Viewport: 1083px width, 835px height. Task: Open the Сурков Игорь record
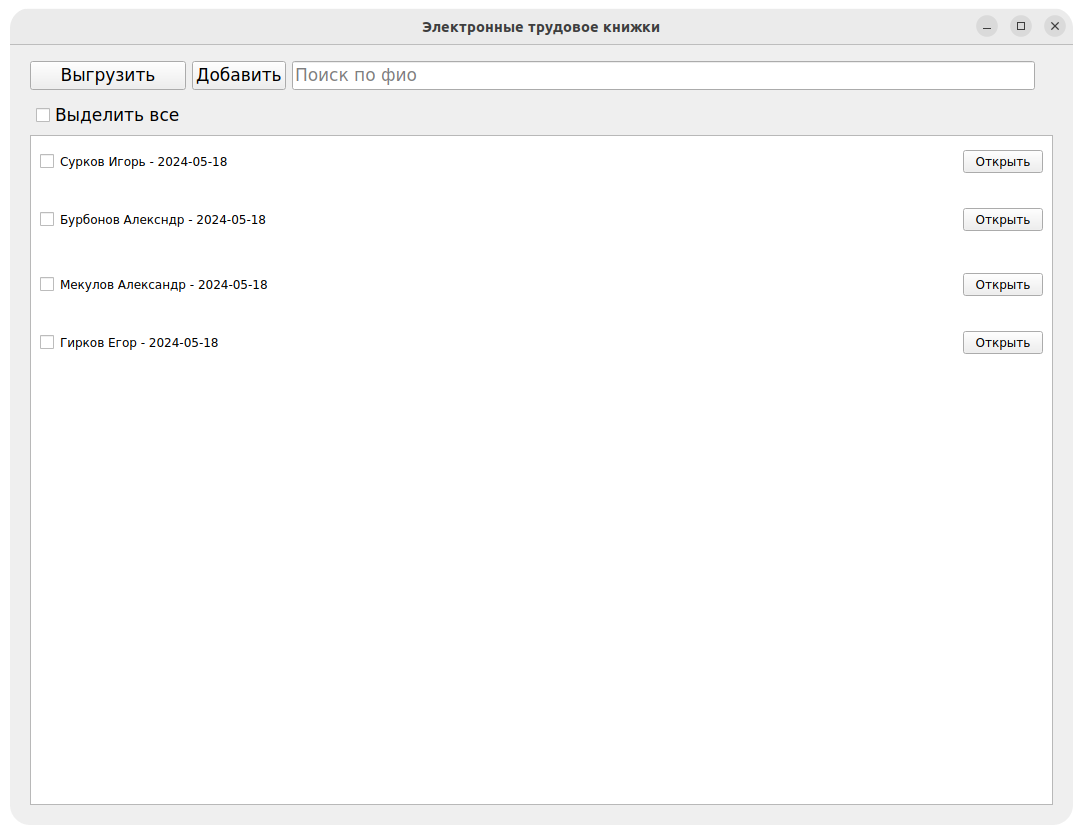[1002, 161]
